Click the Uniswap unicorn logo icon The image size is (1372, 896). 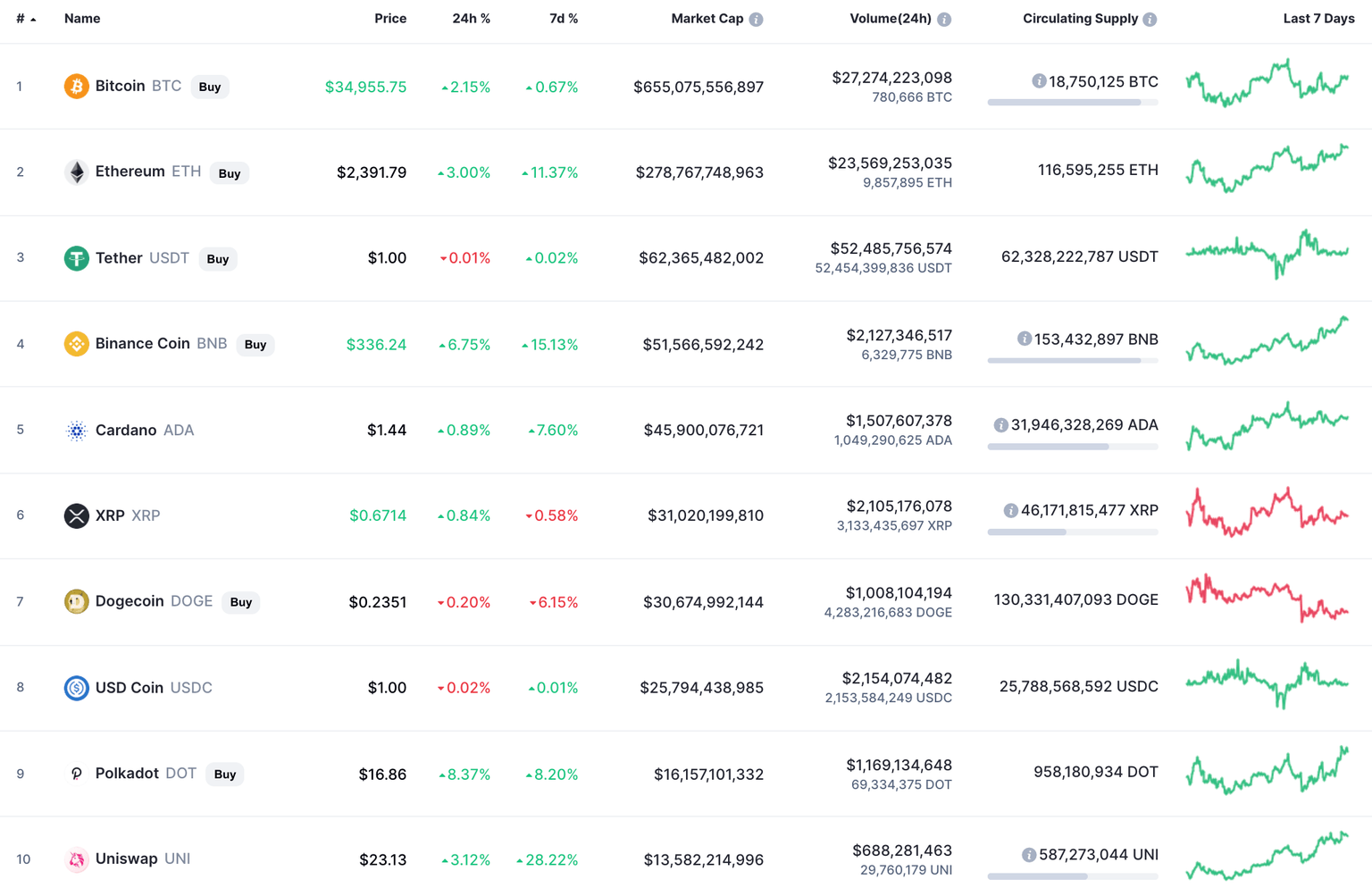pyautogui.click(x=77, y=859)
